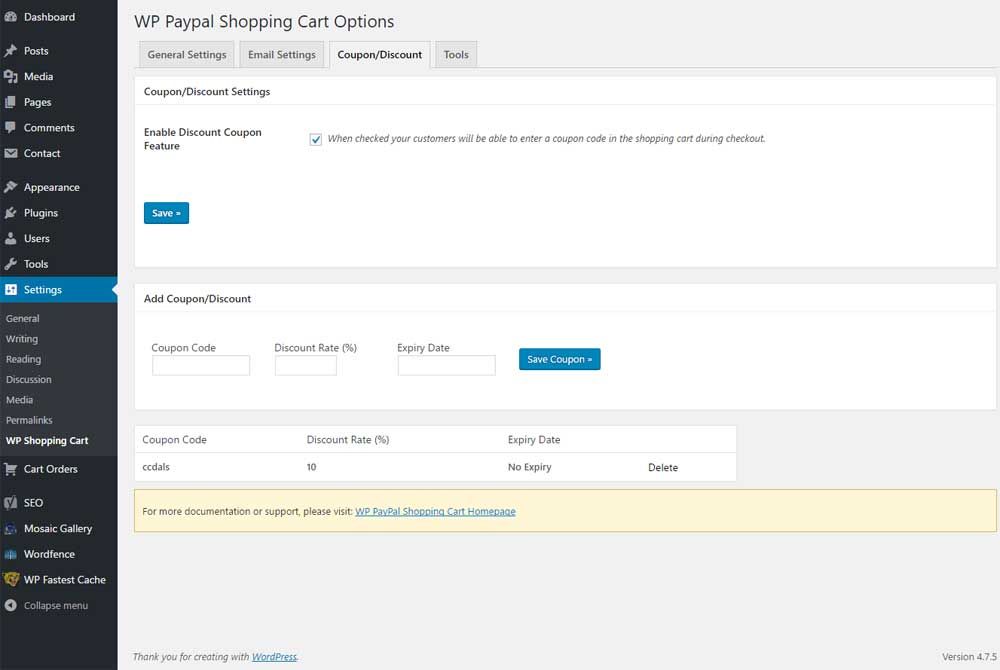Open Comments menu label in sidebar
Image resolution: width=1000 pixels, height=670 pixels.
(49, 127)
